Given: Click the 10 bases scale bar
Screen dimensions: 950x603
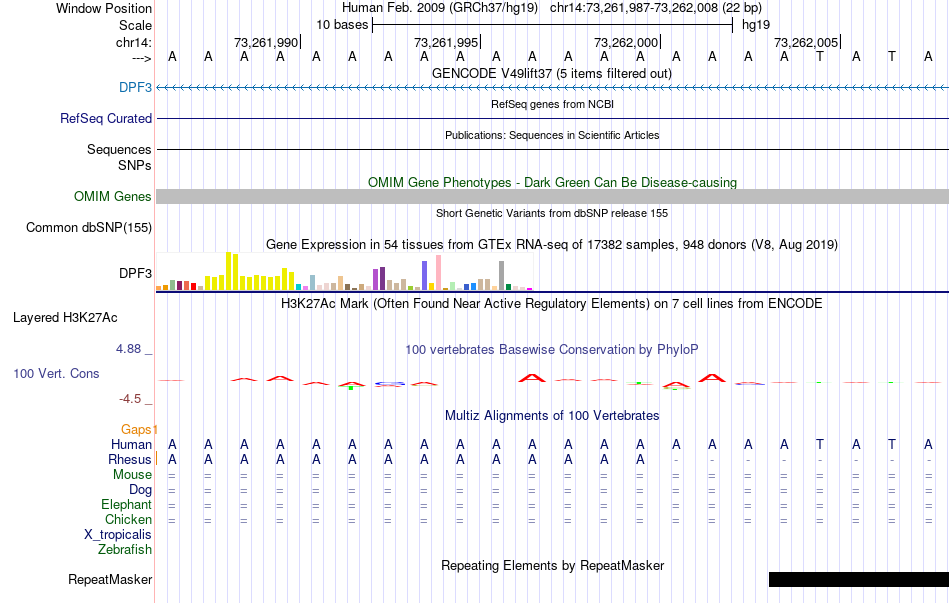Looking at the screenshot, I should [x=552, y=25].
